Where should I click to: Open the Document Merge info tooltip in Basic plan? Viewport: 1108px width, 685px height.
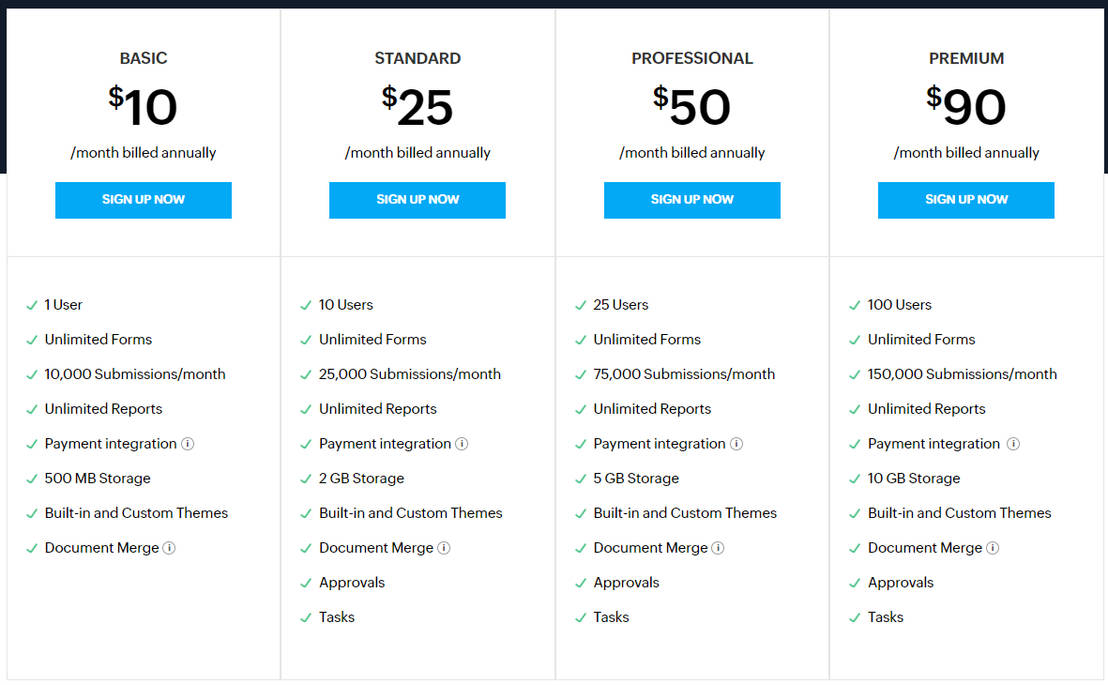point(169,547)
